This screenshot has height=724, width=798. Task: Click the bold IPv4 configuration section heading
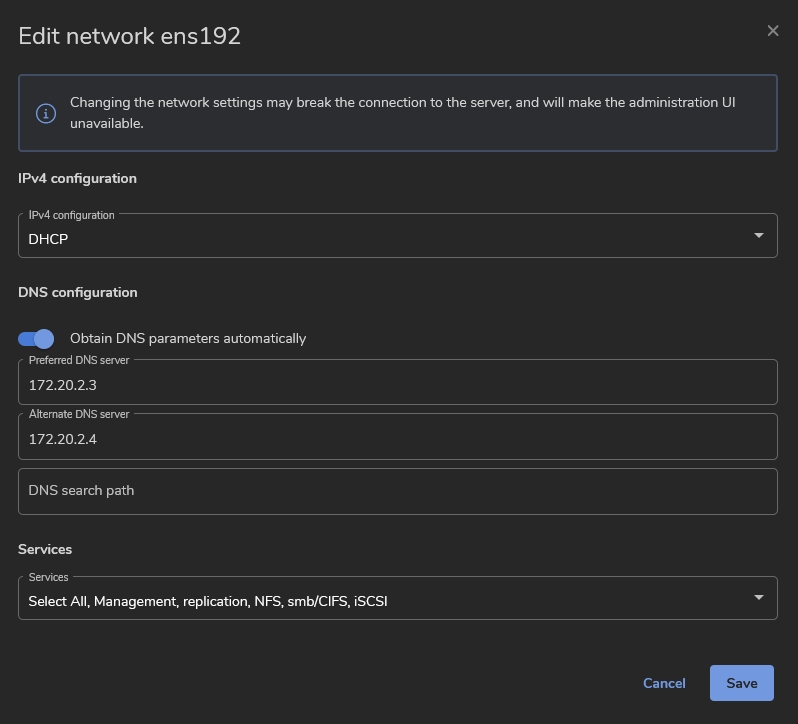click(x=77, y=178)
